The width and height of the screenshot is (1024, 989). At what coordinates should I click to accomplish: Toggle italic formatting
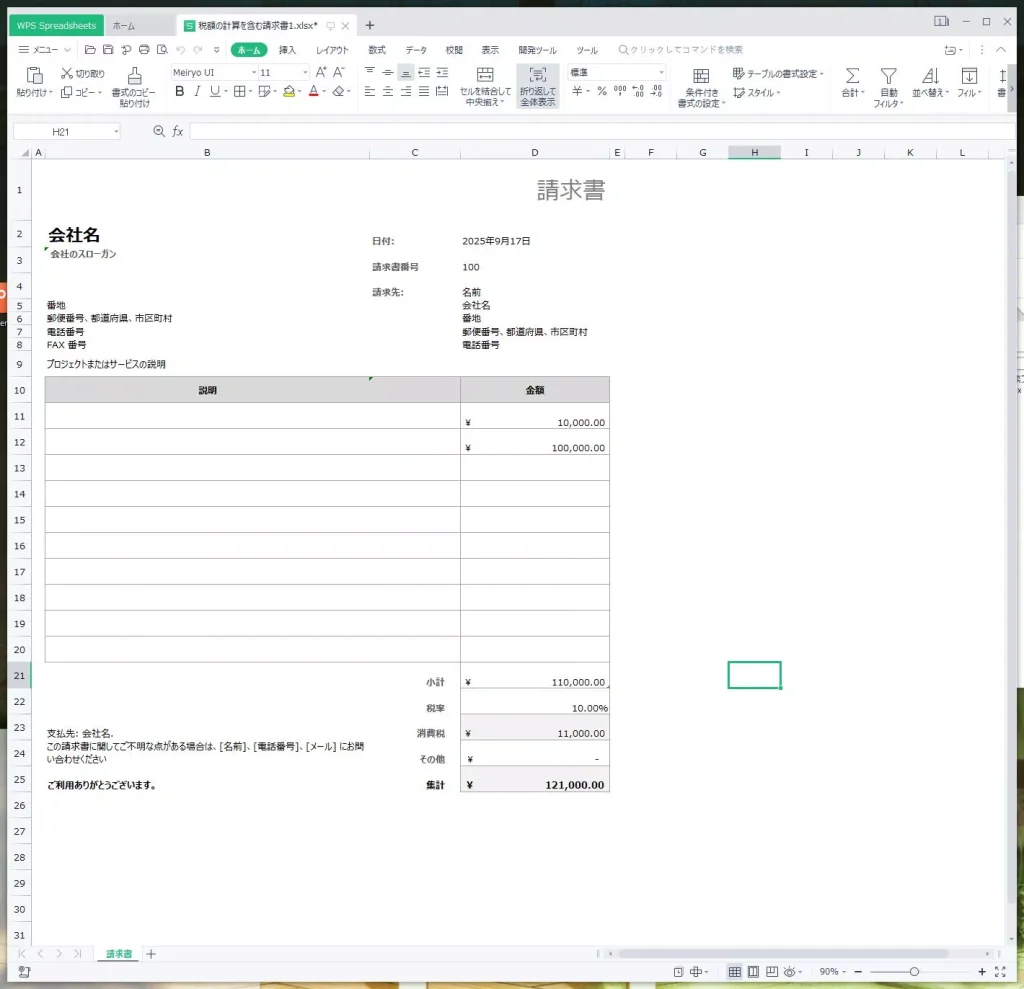[197, 91]
